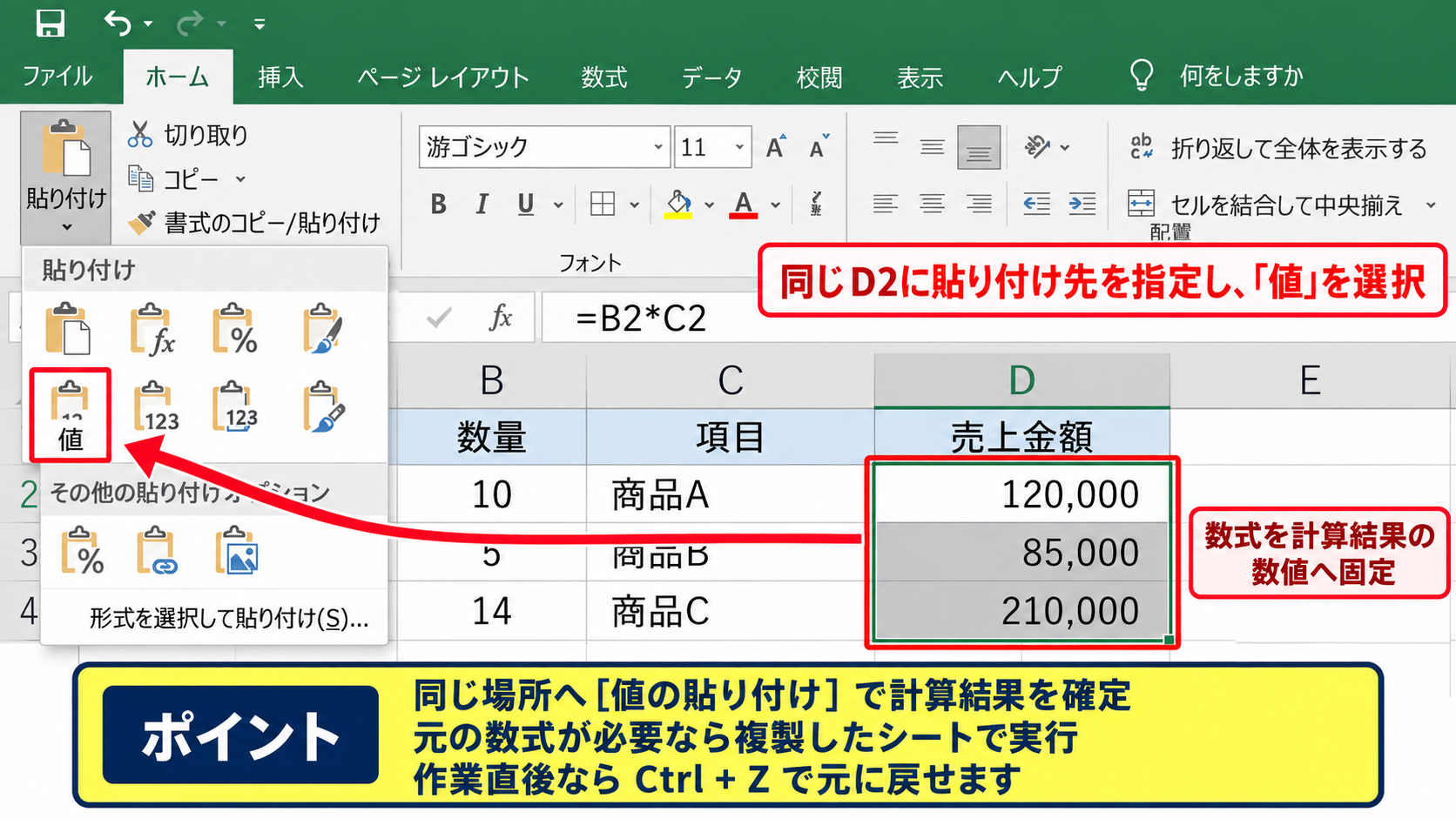Choose paste formatting only icon
1456x819 pixels.
(83, 550)
